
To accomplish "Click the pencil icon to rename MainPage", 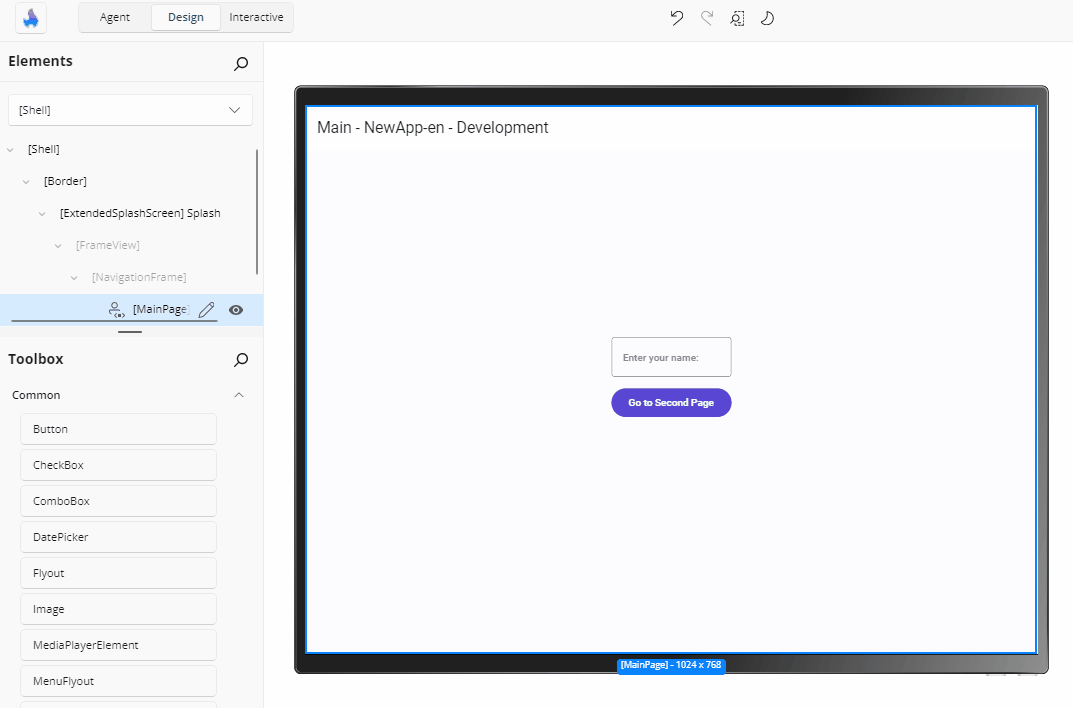I will point(206,310).
